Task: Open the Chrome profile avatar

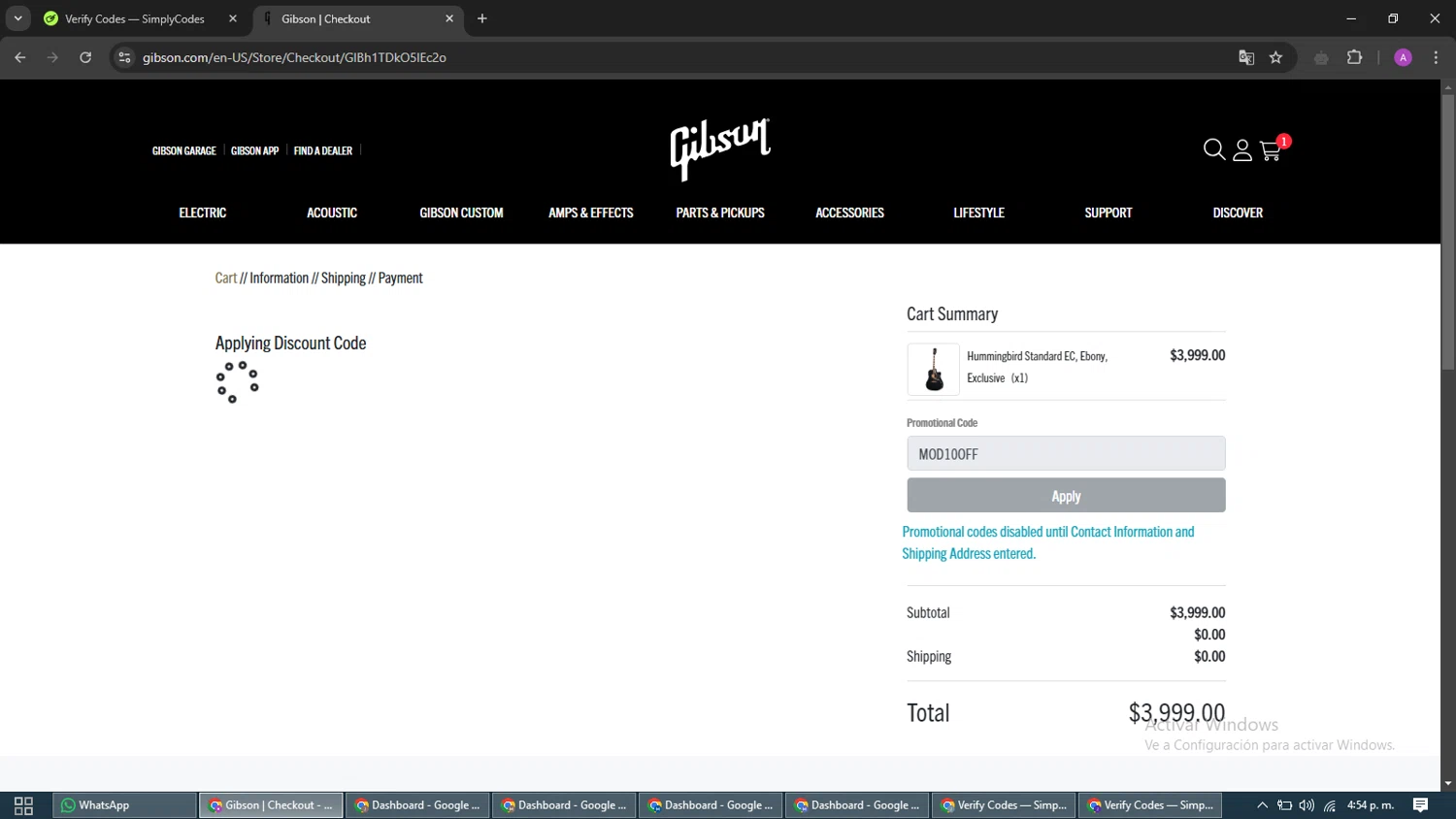Action: [1403, 57]
